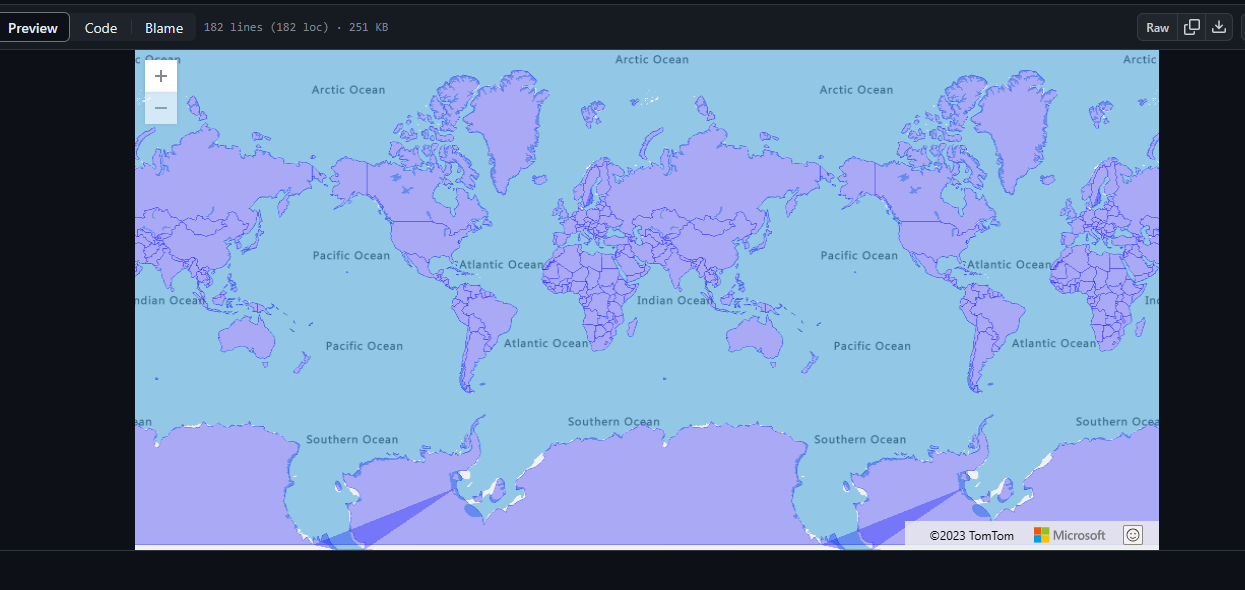Click the copy file contents icon
Image resolution: width=1245 pixels, height=590 pixels.
click(x=1190, y=27)
